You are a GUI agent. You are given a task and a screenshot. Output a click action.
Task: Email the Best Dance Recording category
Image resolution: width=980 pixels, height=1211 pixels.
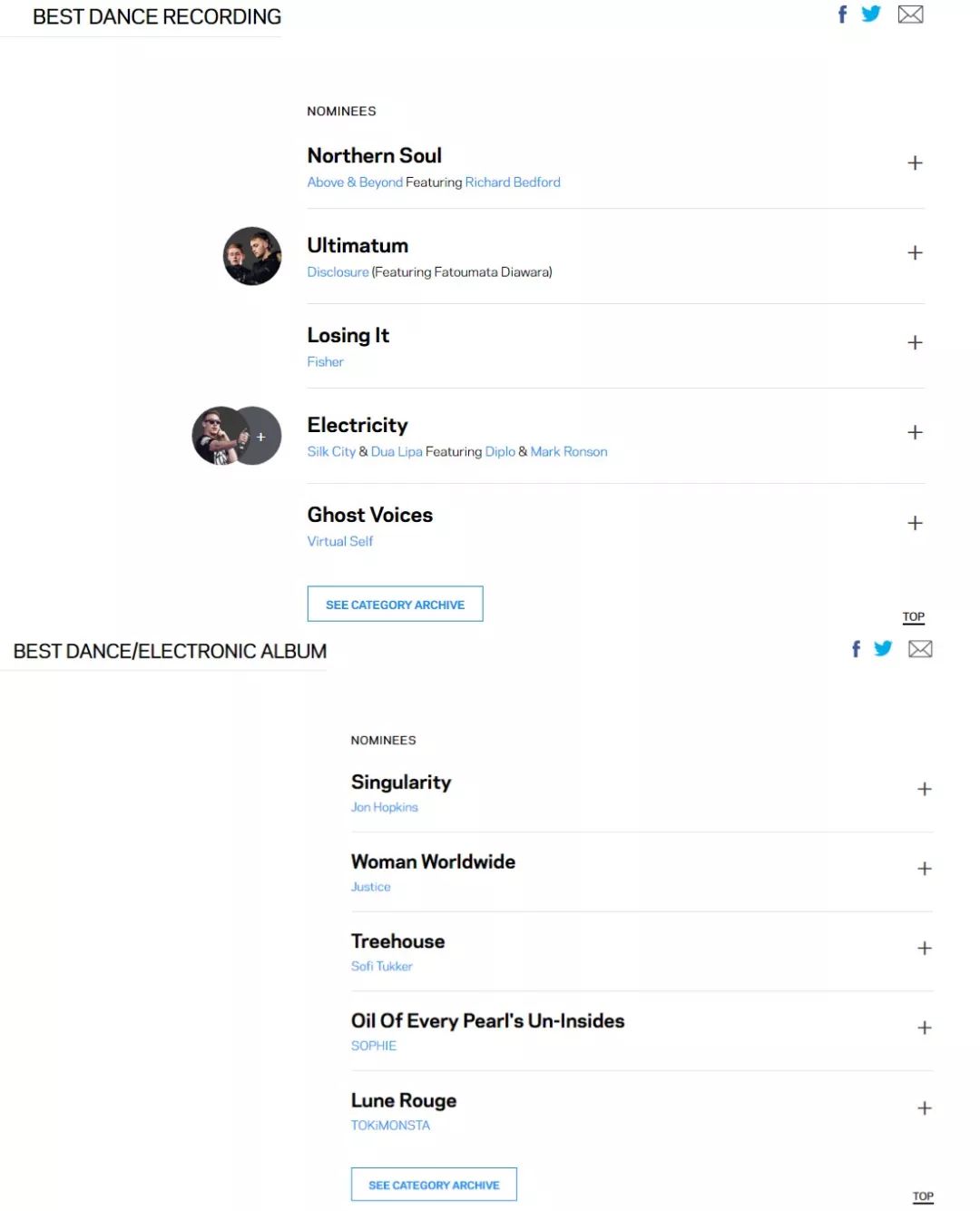[x=910, y=14]
